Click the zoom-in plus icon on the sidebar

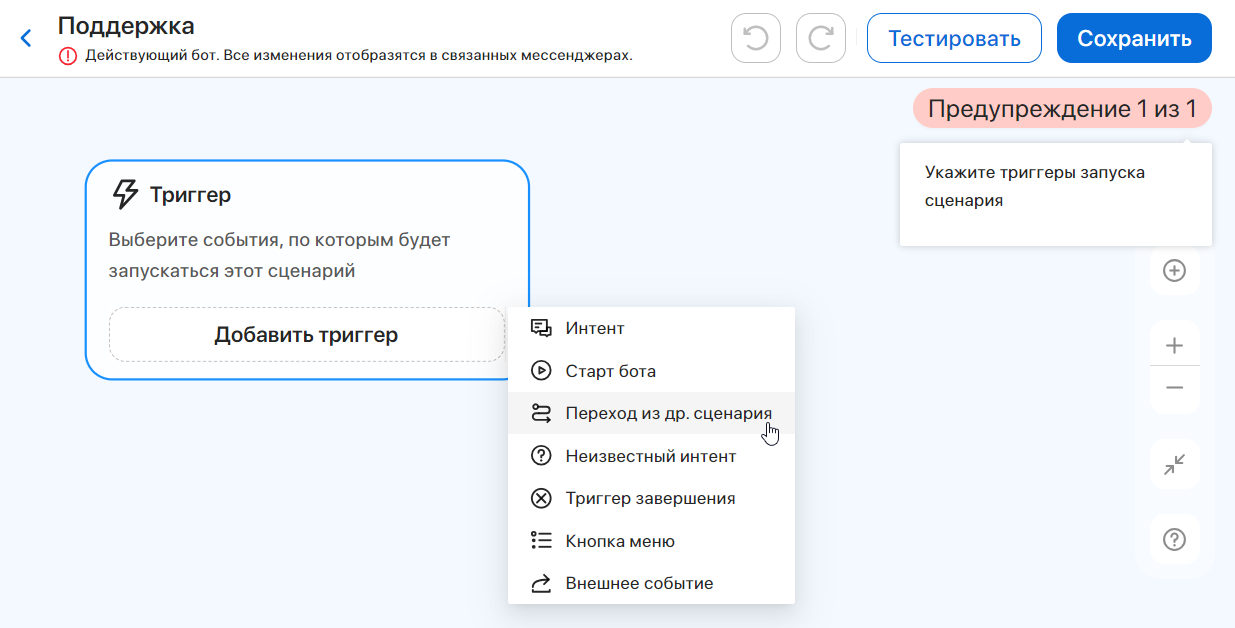coord(1173,343)
